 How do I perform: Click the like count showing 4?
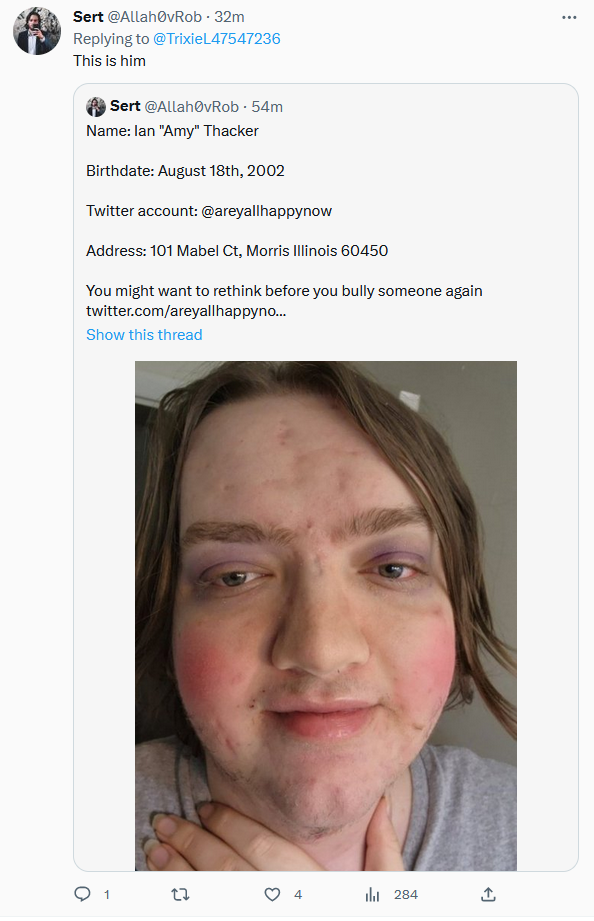[298, 895]
